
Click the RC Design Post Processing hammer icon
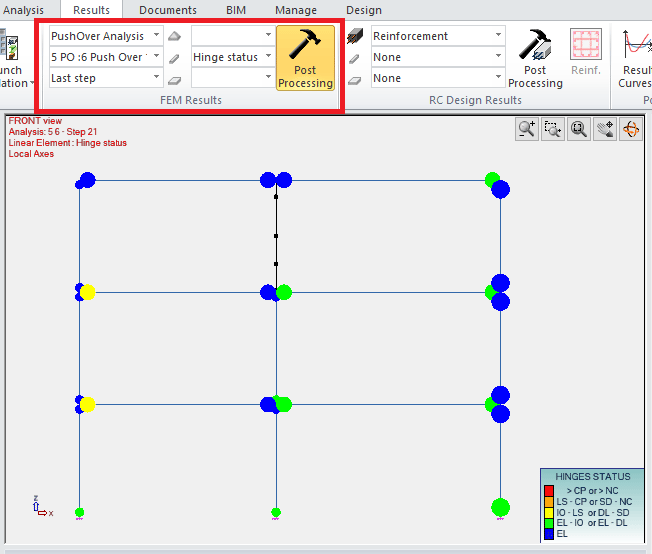click(535, 58)
